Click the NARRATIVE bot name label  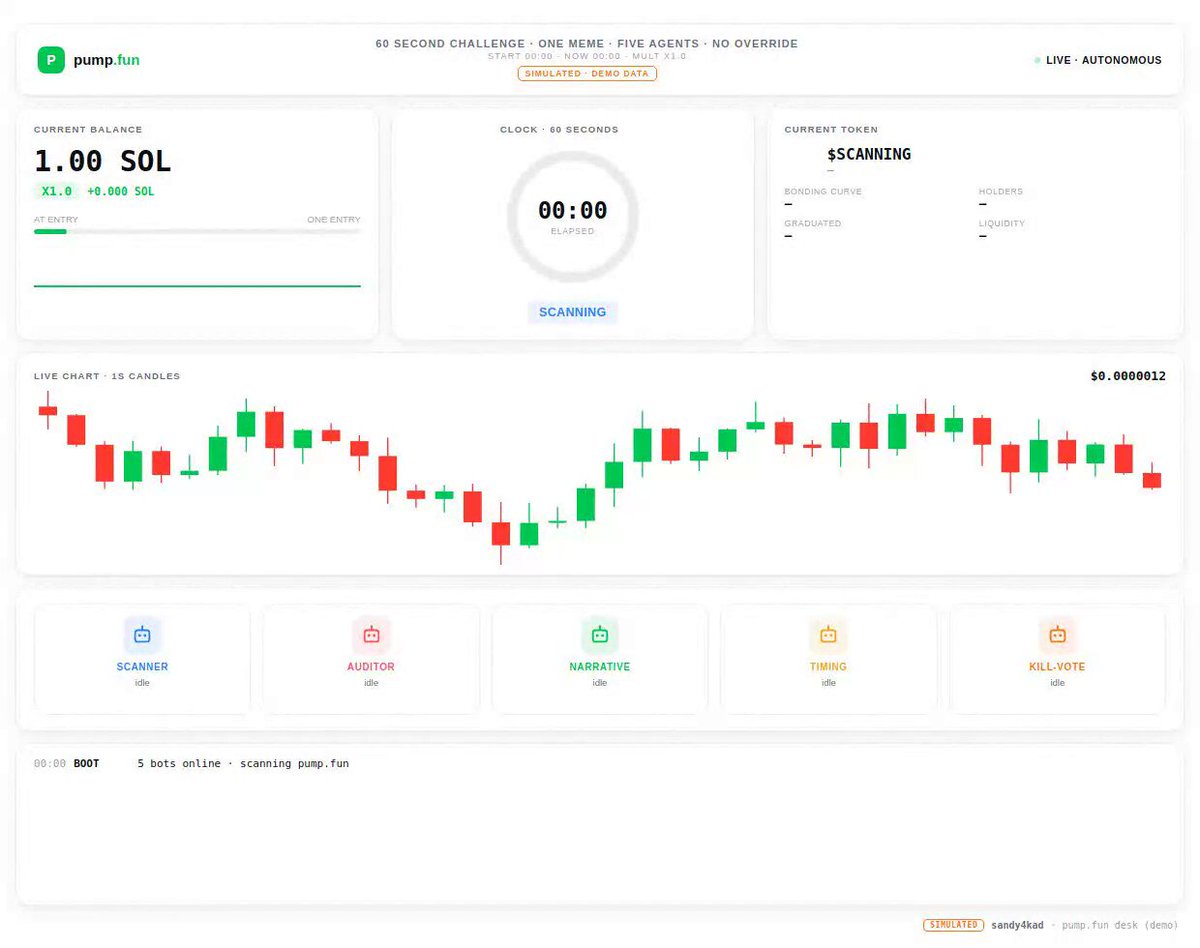point(600,667)
